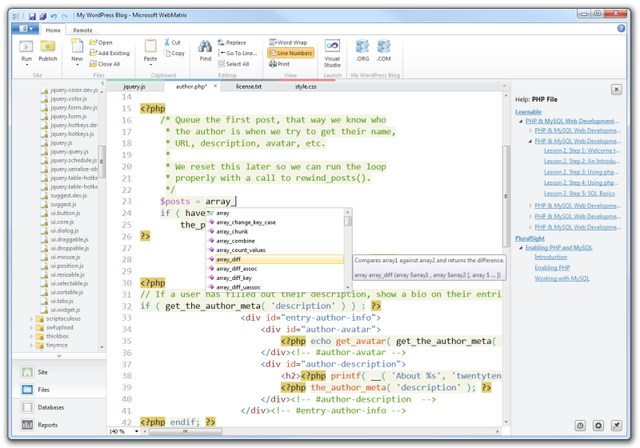Screen dimensions: 640x448
Task: Launch Visual Studio
Action: pos(332,53)
